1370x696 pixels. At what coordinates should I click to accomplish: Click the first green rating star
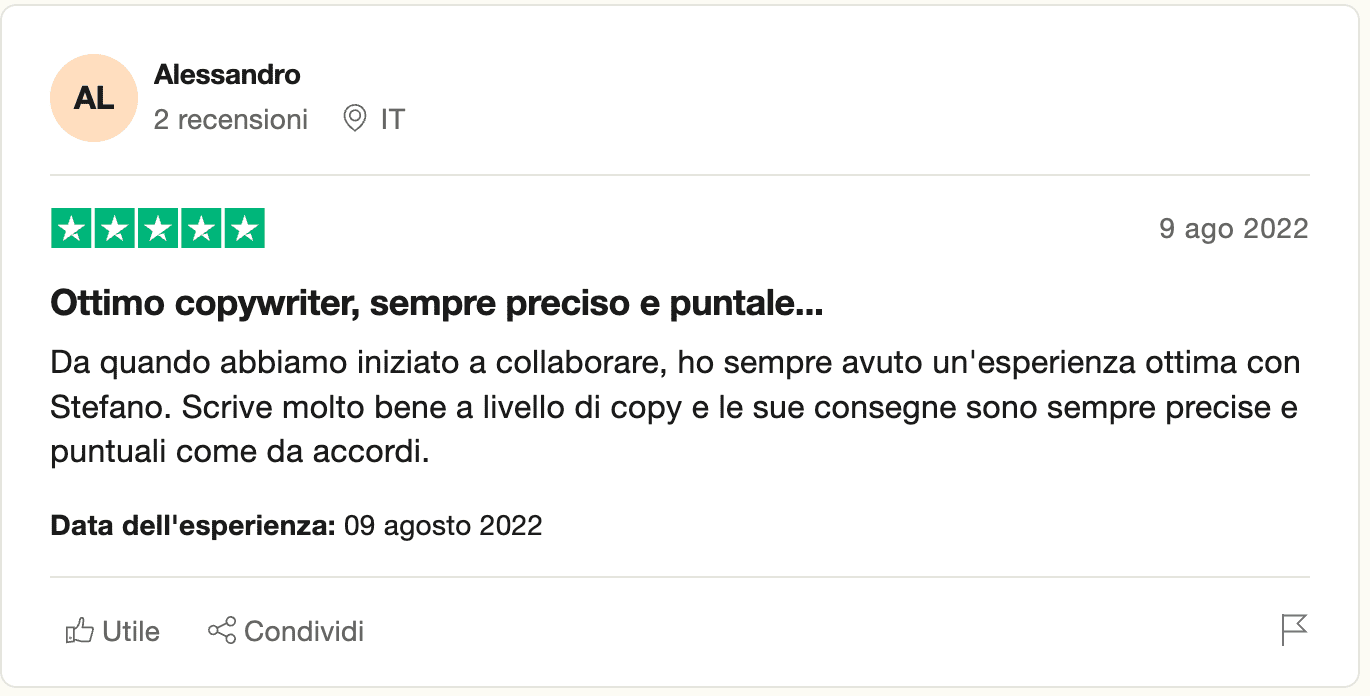71,228
